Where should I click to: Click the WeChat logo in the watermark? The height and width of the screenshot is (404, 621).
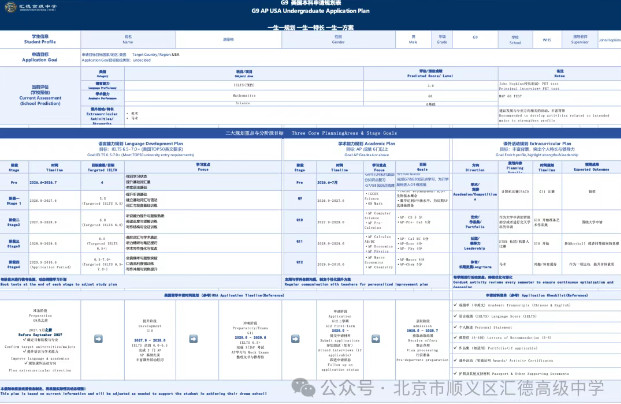pos(303,387)
